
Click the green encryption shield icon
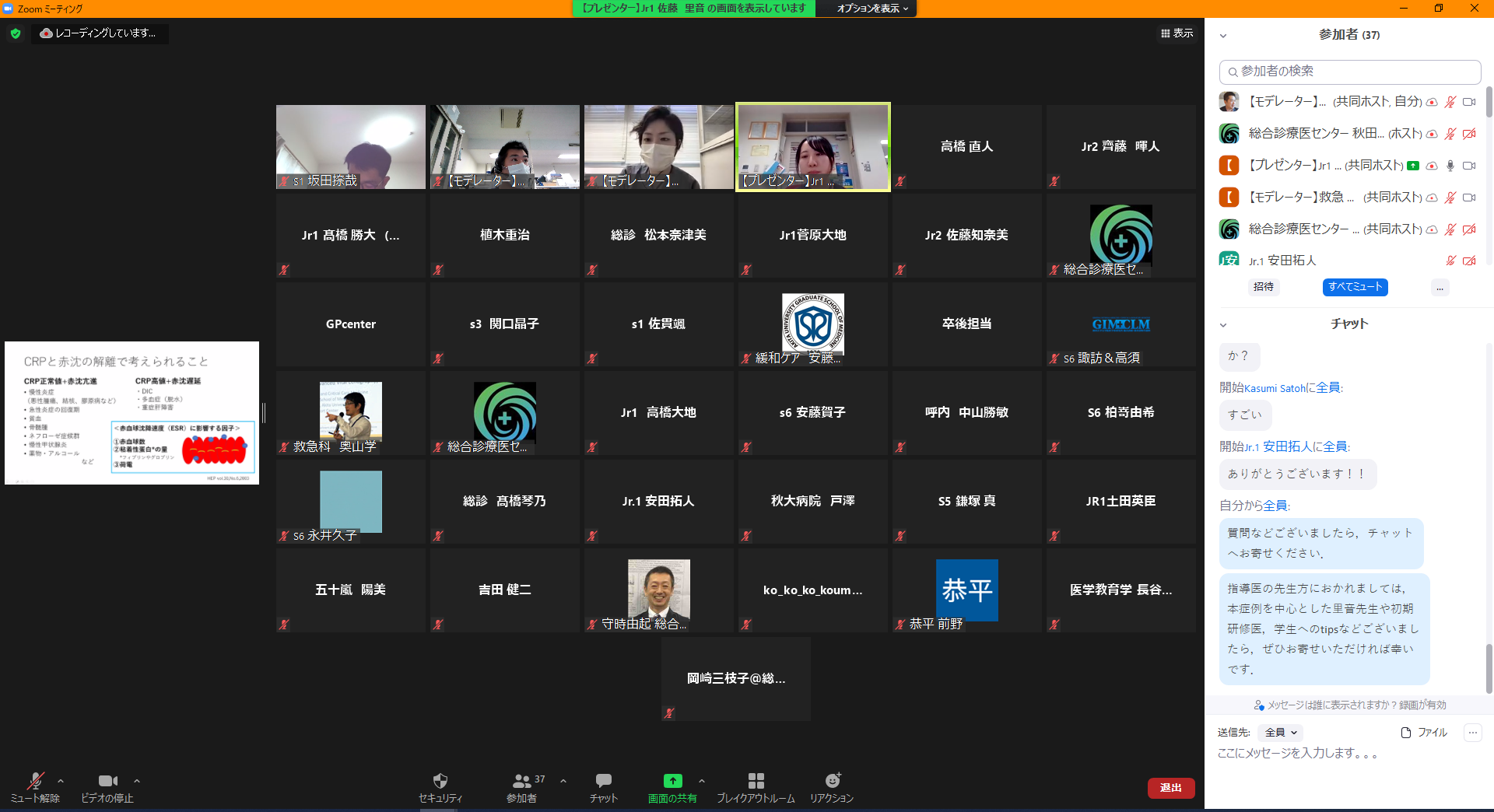pyautogui.click(x=16, y=33)
